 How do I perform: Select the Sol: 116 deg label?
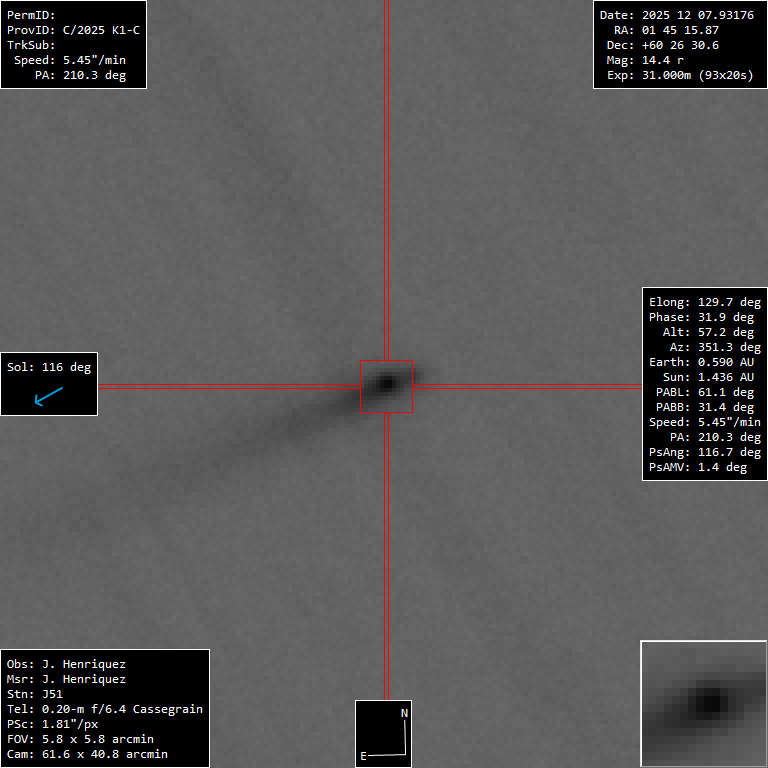click(x=49, y=367)
